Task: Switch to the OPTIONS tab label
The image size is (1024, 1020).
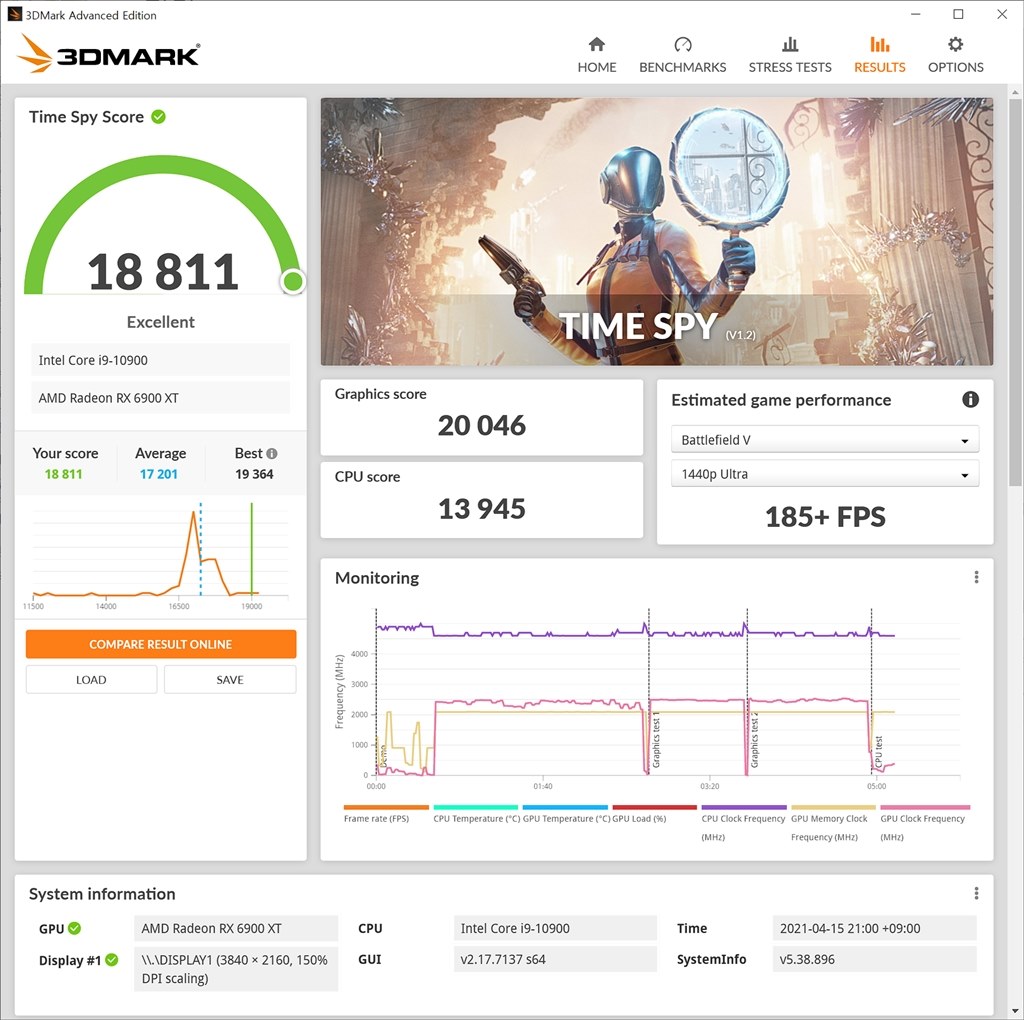Action: (955, 67)
